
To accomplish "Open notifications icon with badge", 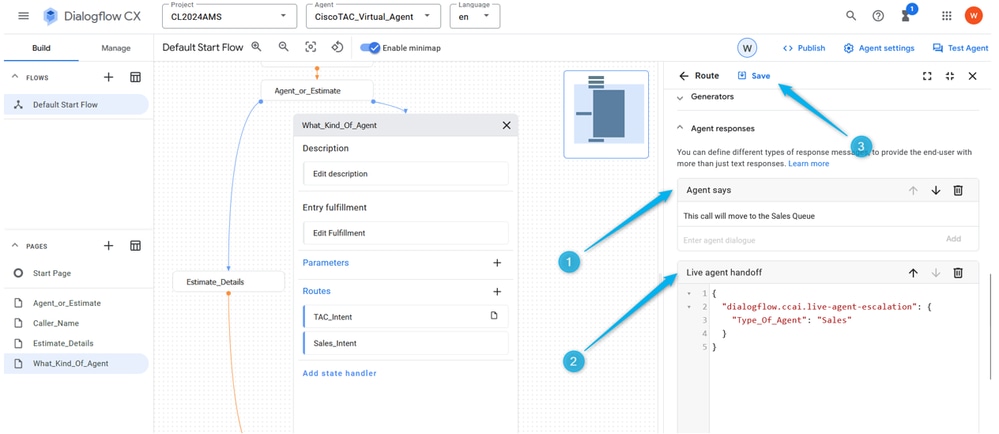I will point(907,14).
